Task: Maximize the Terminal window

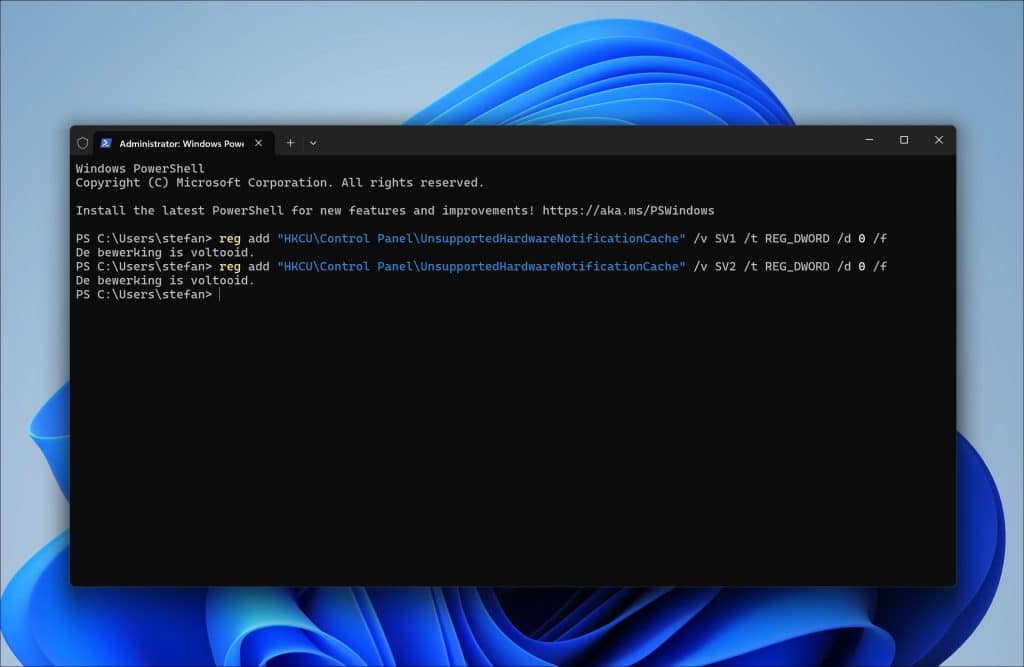Action: 904,140
